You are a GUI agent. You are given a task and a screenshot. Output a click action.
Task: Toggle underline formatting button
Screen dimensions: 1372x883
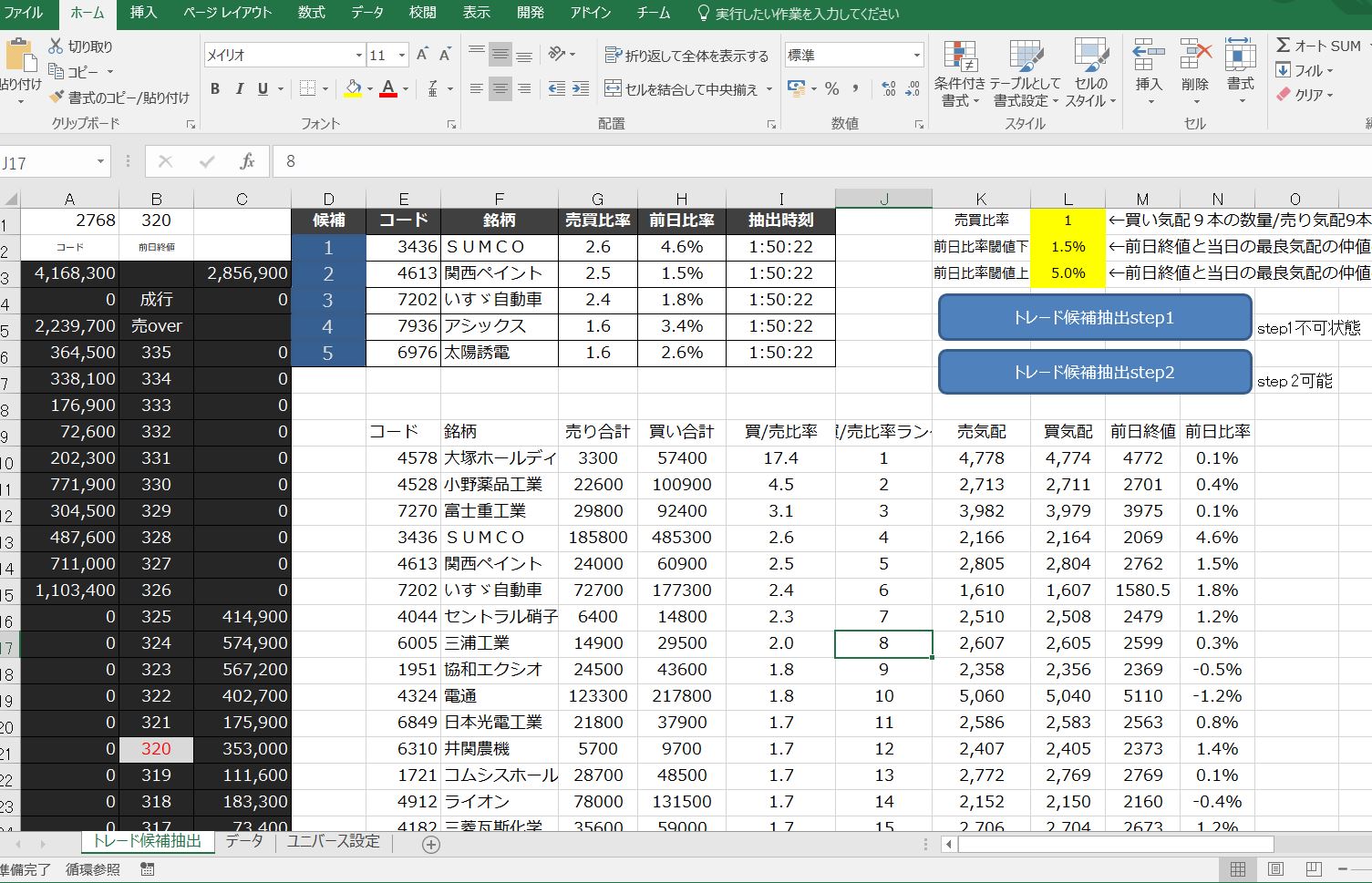(x=263, y=88)
